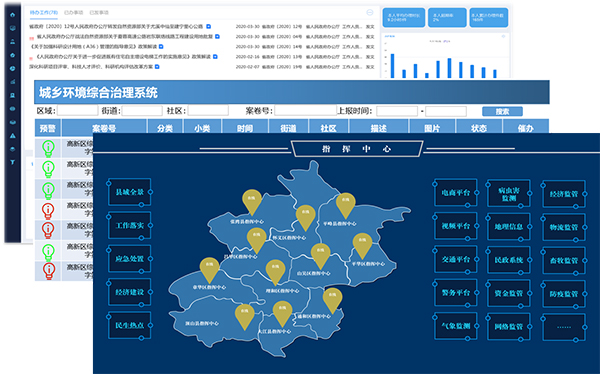
Task: Click the 区域 input field
Action: 78,111
